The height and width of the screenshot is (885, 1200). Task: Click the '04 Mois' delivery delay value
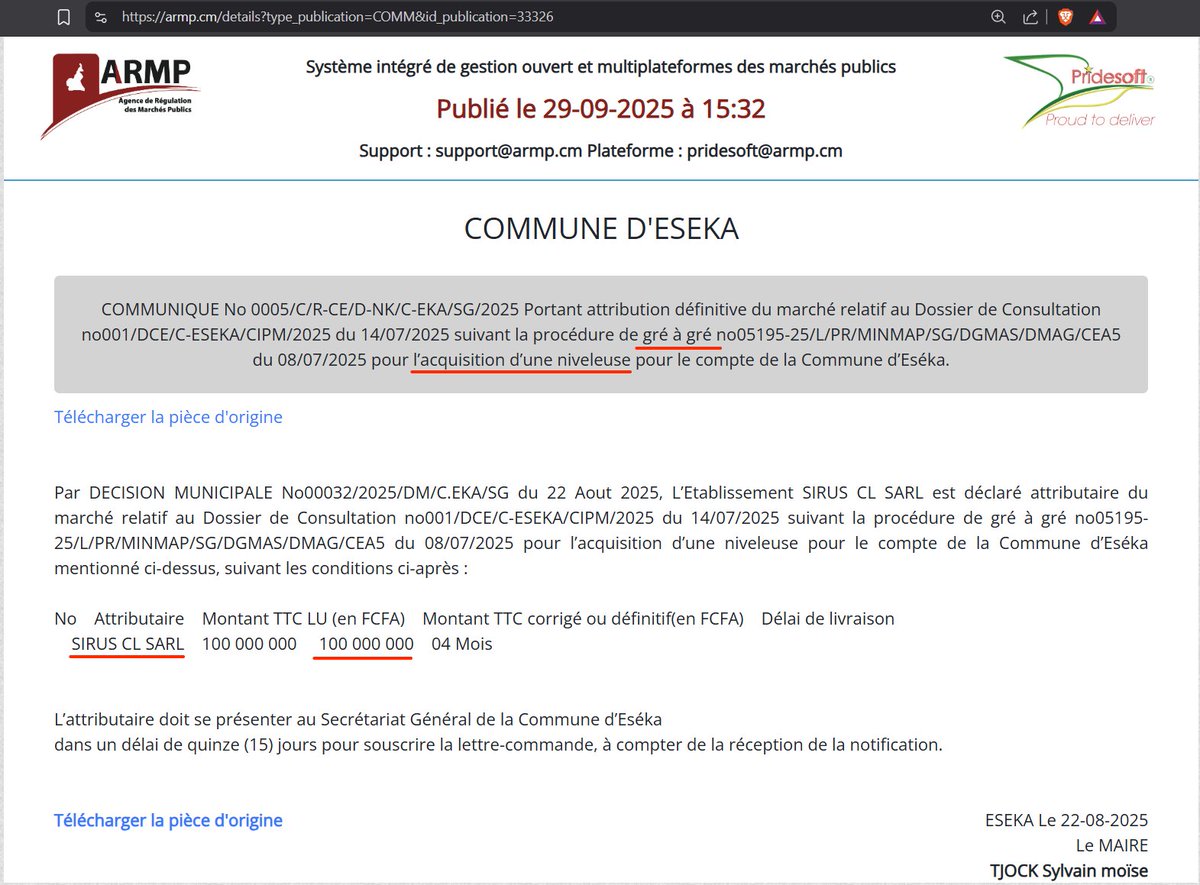462,644
